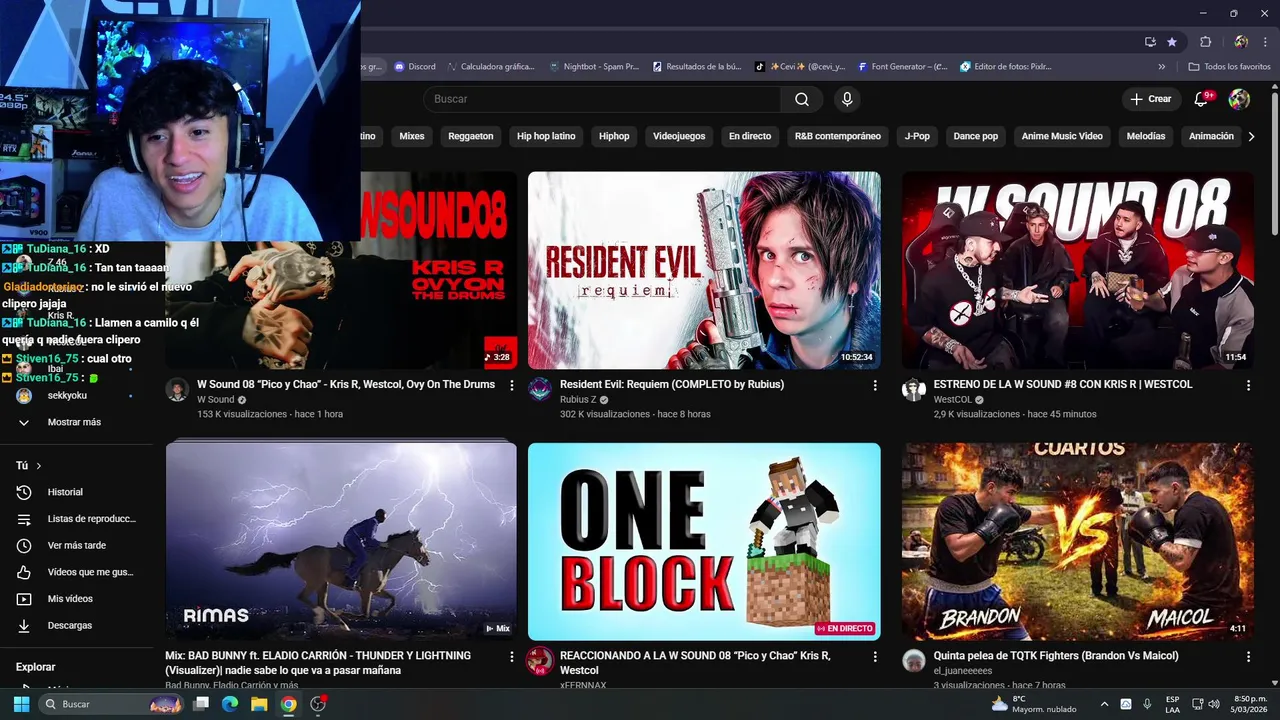Open options for W Sound 08 Pico y Chao video
1280x720 pixels.
coord(512,385)
